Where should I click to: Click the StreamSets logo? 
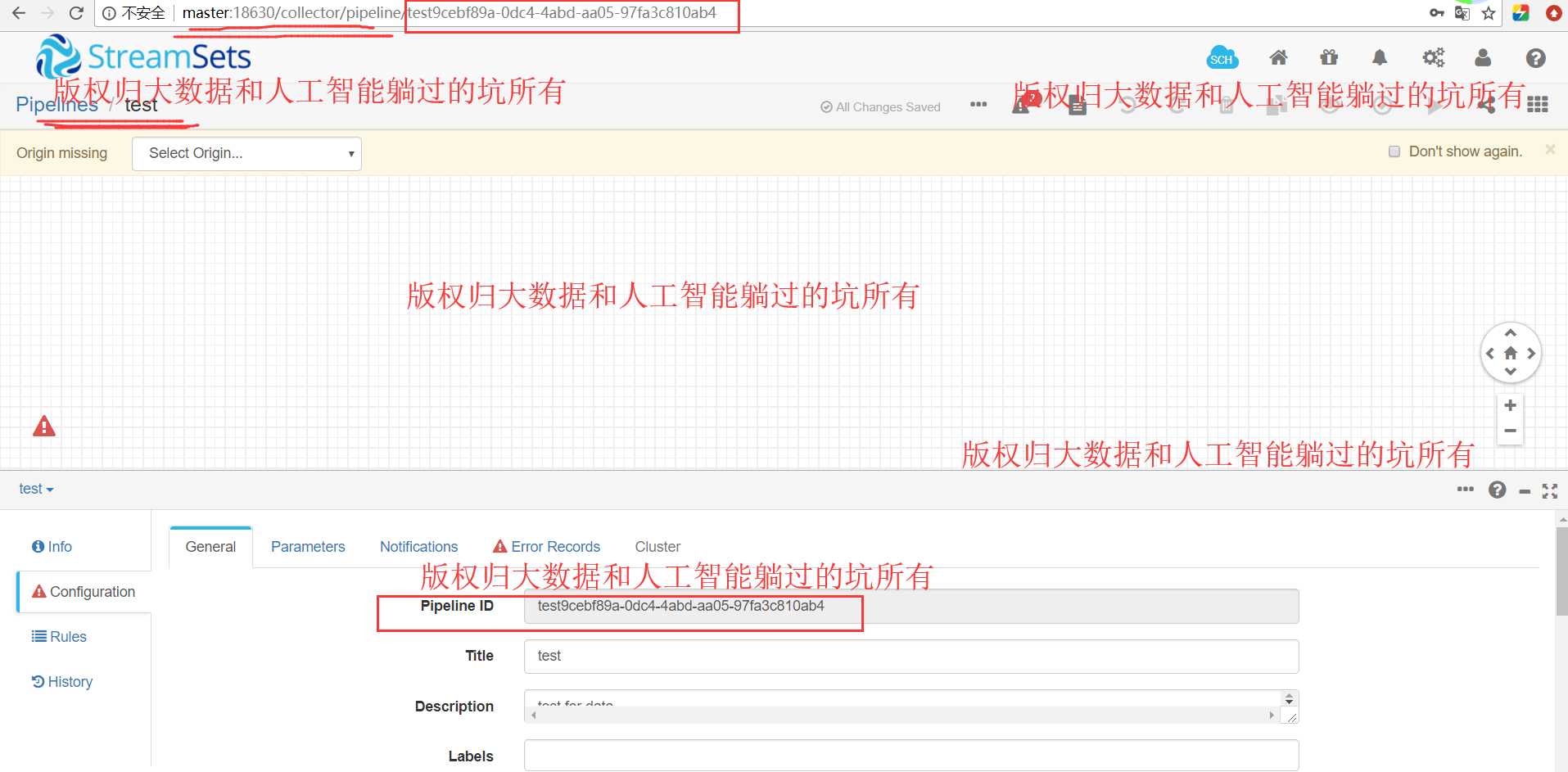click(143, 56)
